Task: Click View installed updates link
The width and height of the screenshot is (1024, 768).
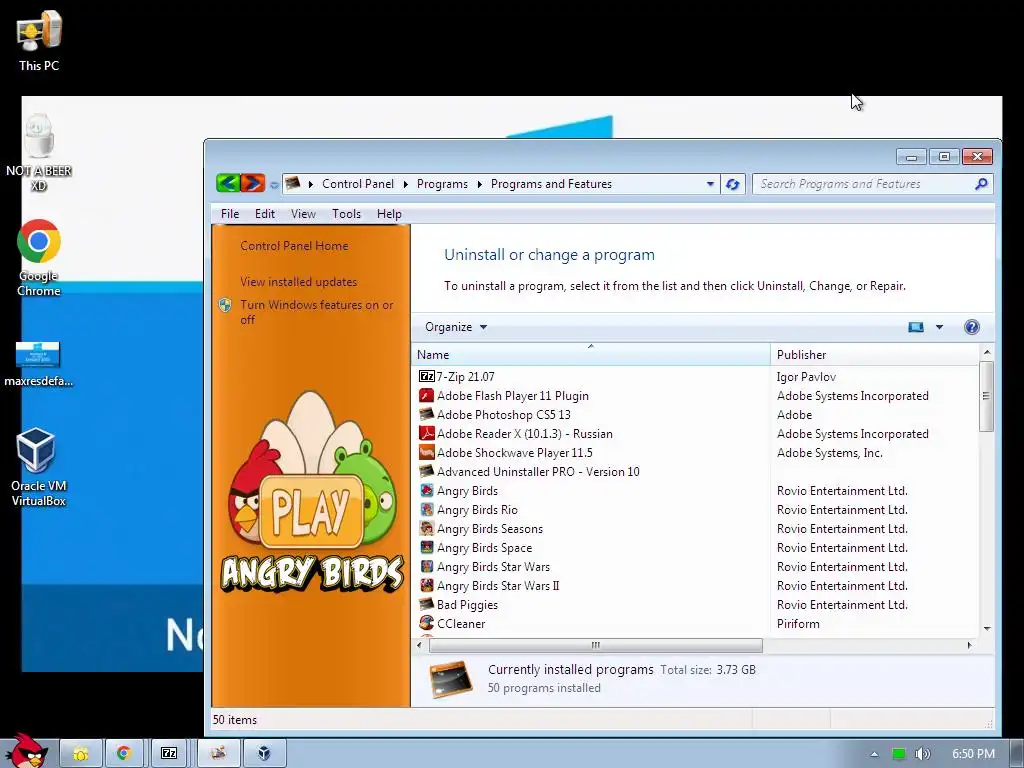Action: 298,281
